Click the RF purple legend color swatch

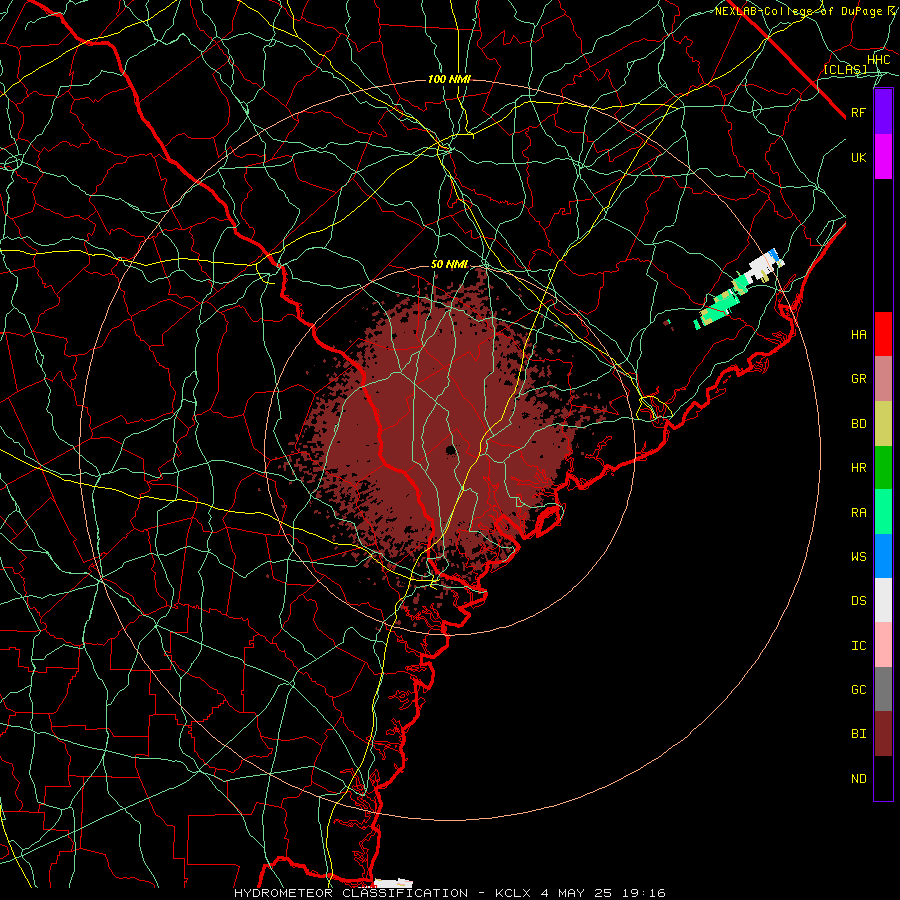883,112
